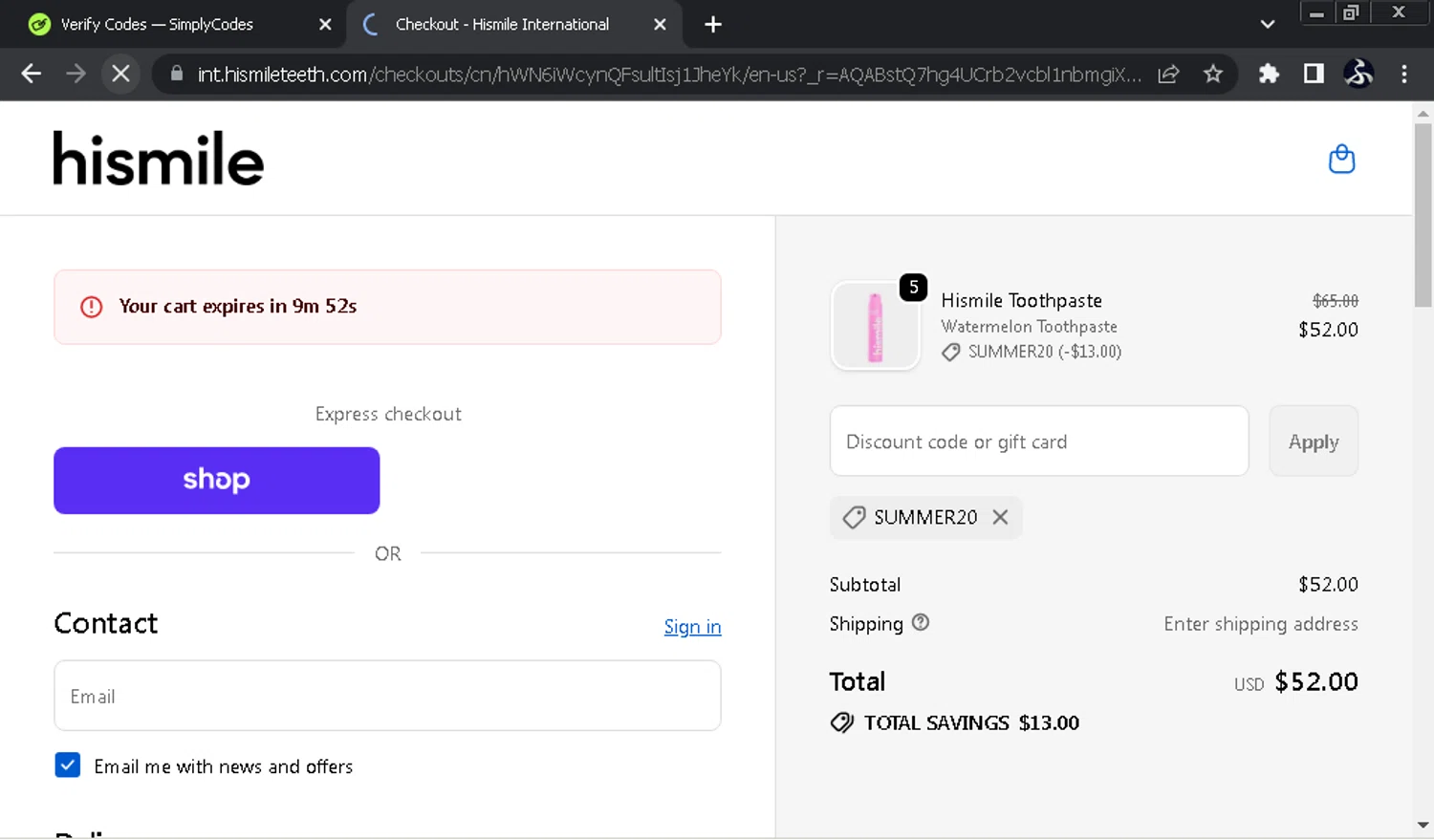Pay with Shop express checkout
This screenshot has height=840, width=1434.
click(x=217, y=481)
